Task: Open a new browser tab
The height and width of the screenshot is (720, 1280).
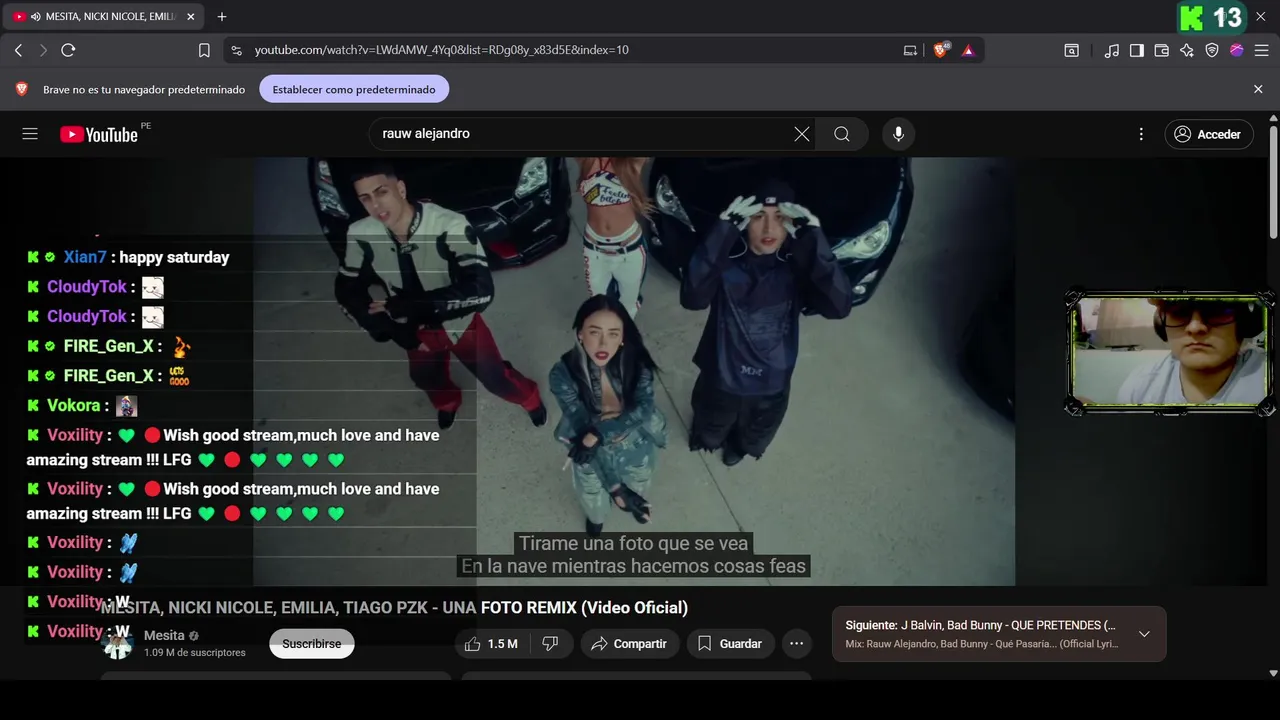Action: pos(222,17)
